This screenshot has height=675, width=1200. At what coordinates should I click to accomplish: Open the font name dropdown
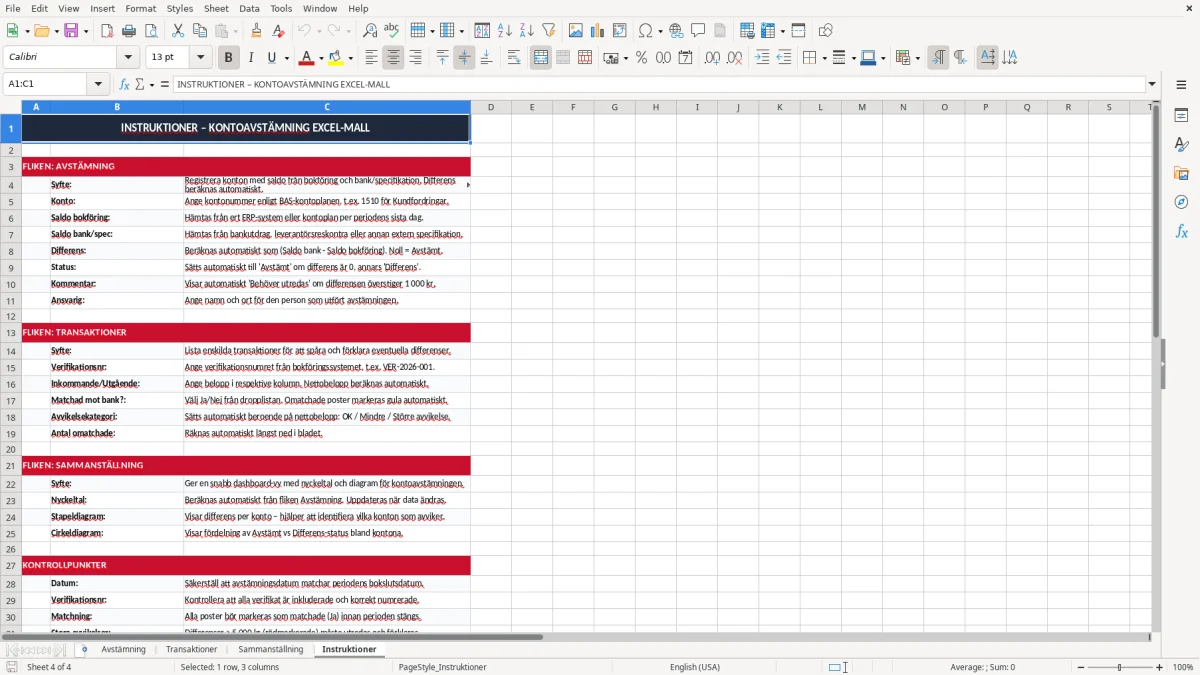point(128,58)
